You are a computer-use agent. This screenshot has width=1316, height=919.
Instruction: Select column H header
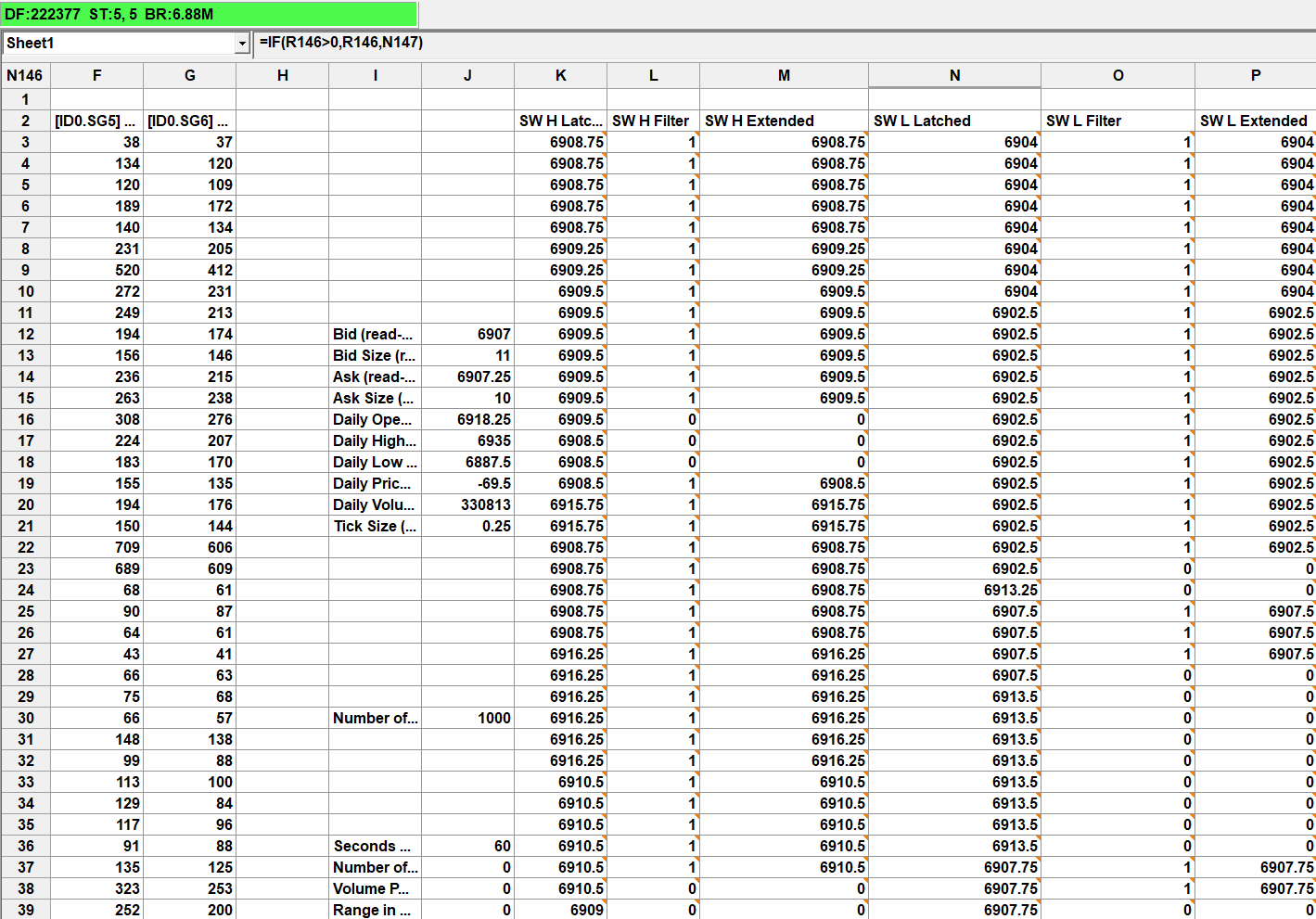click(x=283, y=75)
